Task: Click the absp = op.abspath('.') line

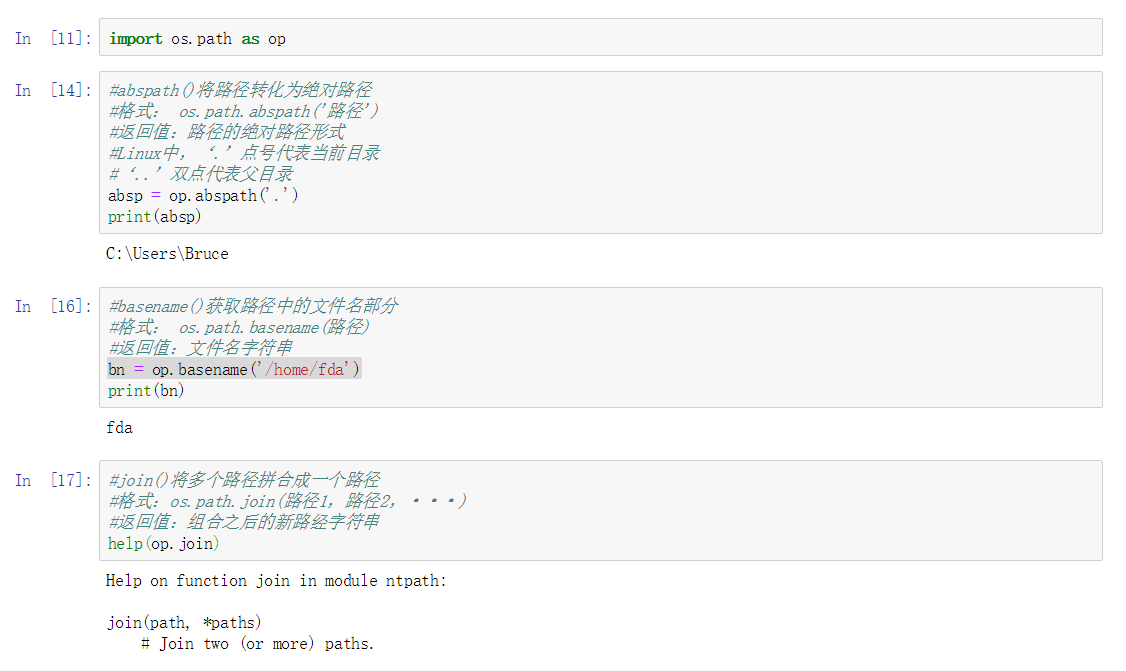Action: [203, 196]
